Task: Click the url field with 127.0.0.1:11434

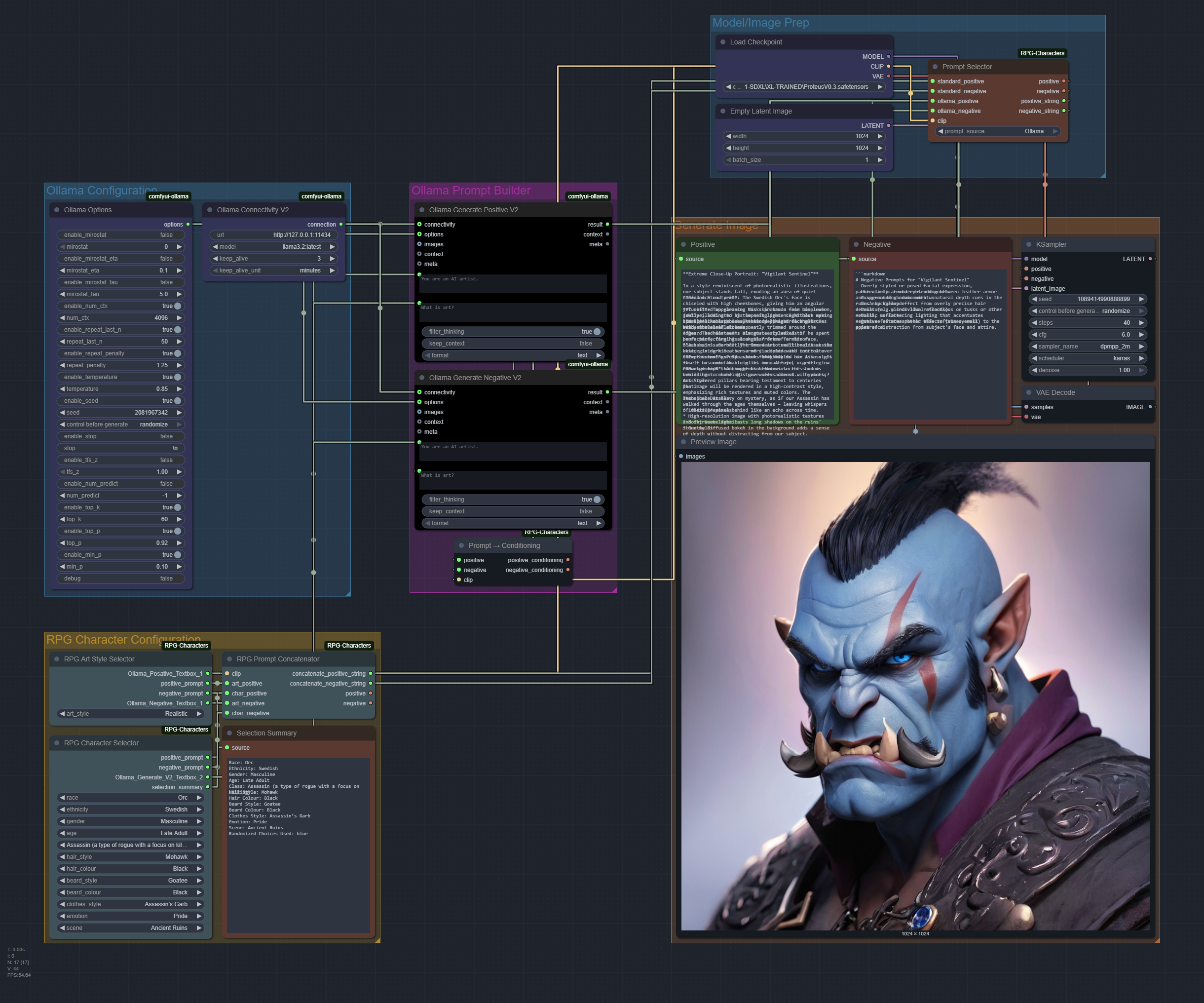Action: (x=274, y=235)
